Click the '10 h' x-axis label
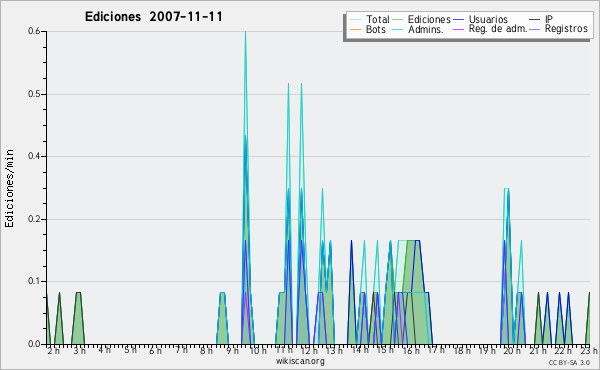This screenshot has width=600, height=370. coord(258,351)
